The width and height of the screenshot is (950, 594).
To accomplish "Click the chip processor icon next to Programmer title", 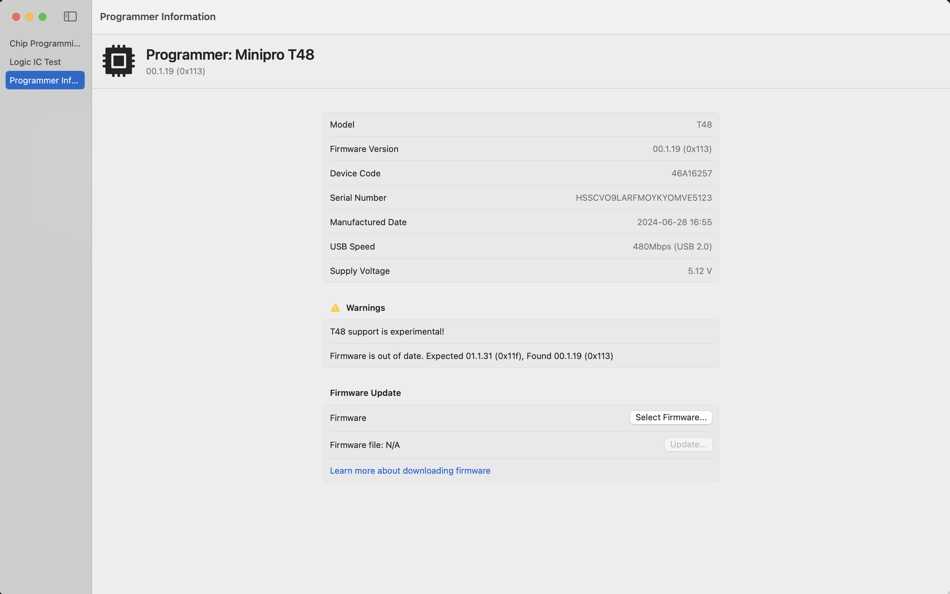I will (119, 61).
